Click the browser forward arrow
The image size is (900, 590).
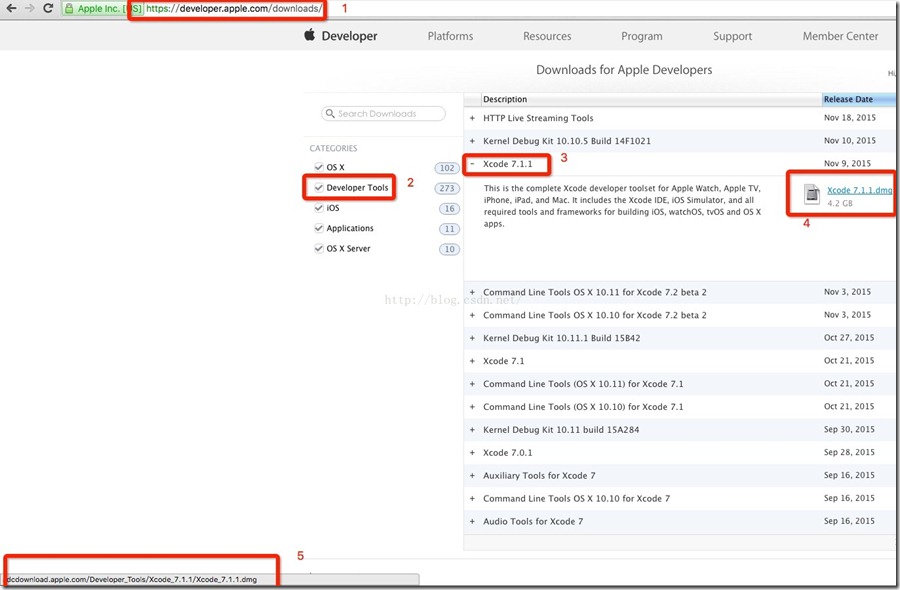point(29,8)
